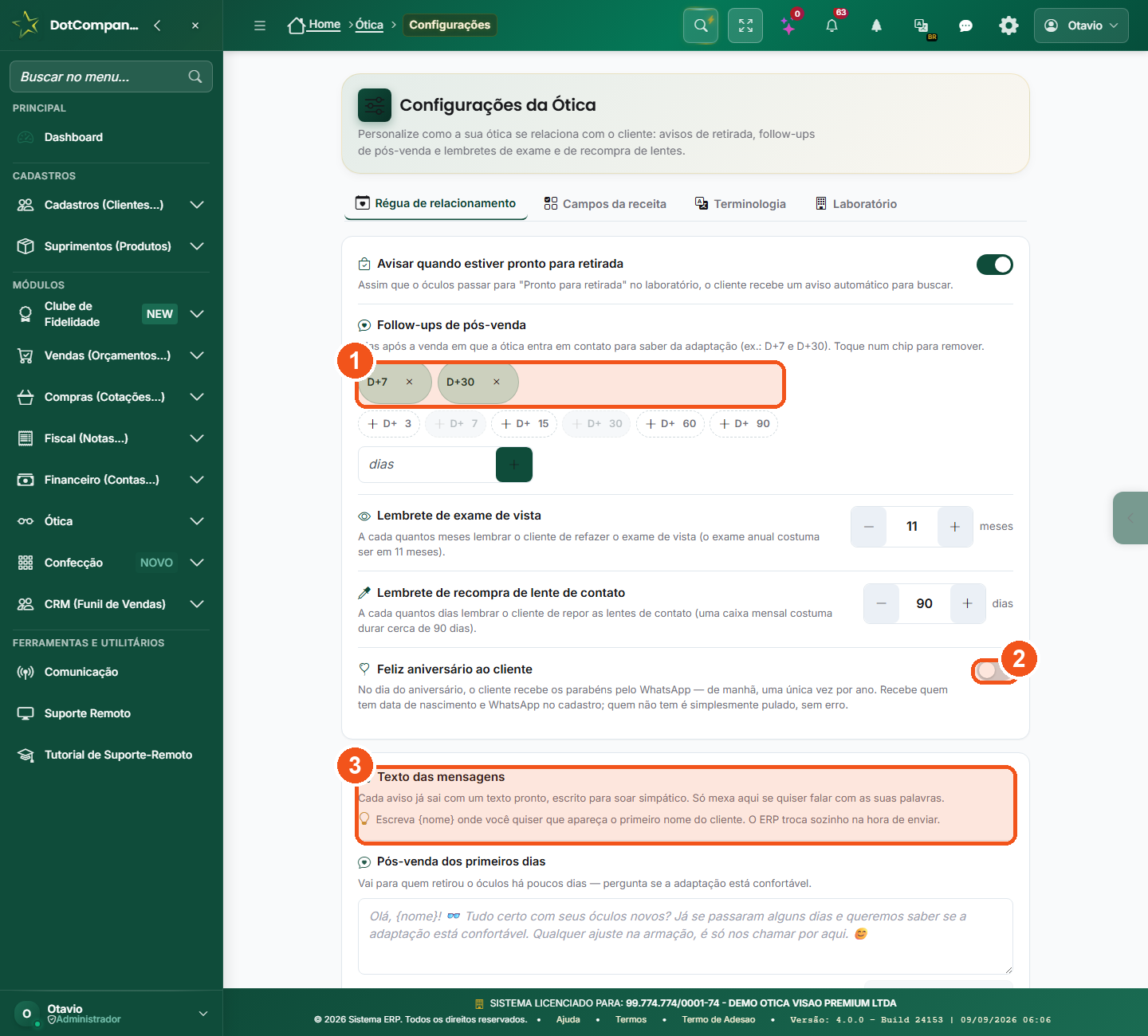The width and height of the screenshot is (1148, 1036).
Task: Open the chat messages bubble icon
Action: [x=965, y=26]
